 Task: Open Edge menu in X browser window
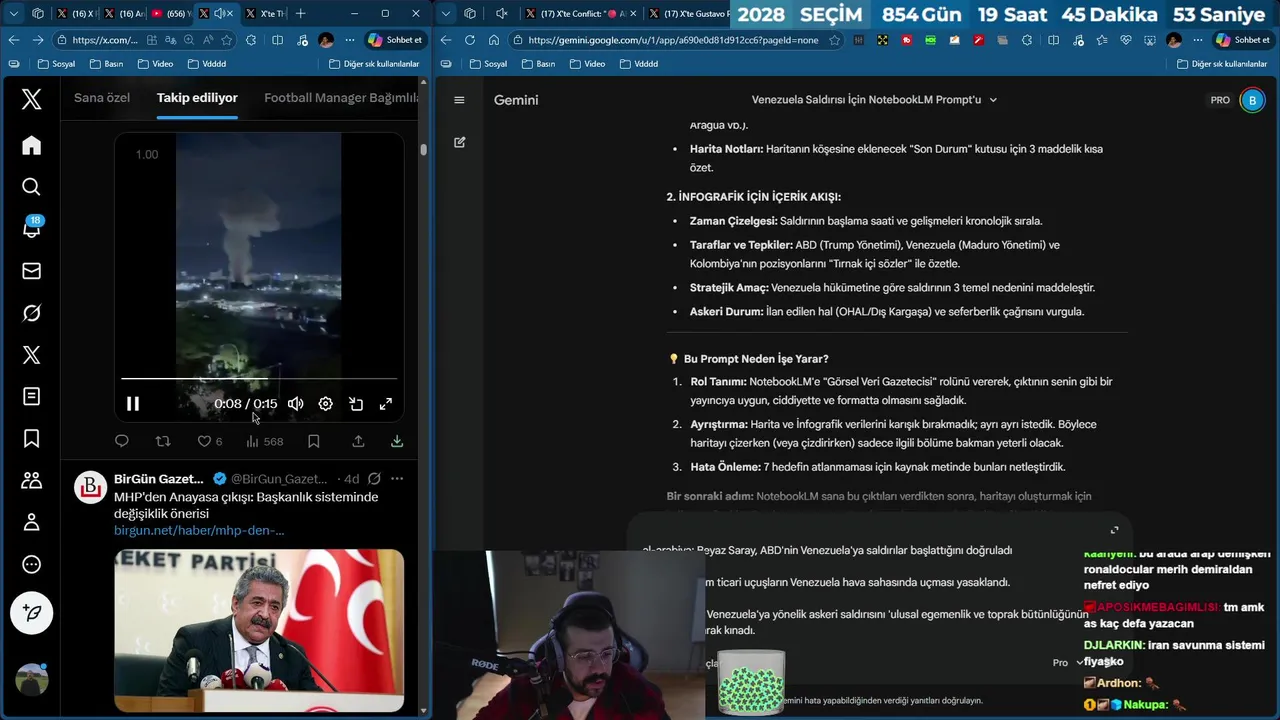349,40
